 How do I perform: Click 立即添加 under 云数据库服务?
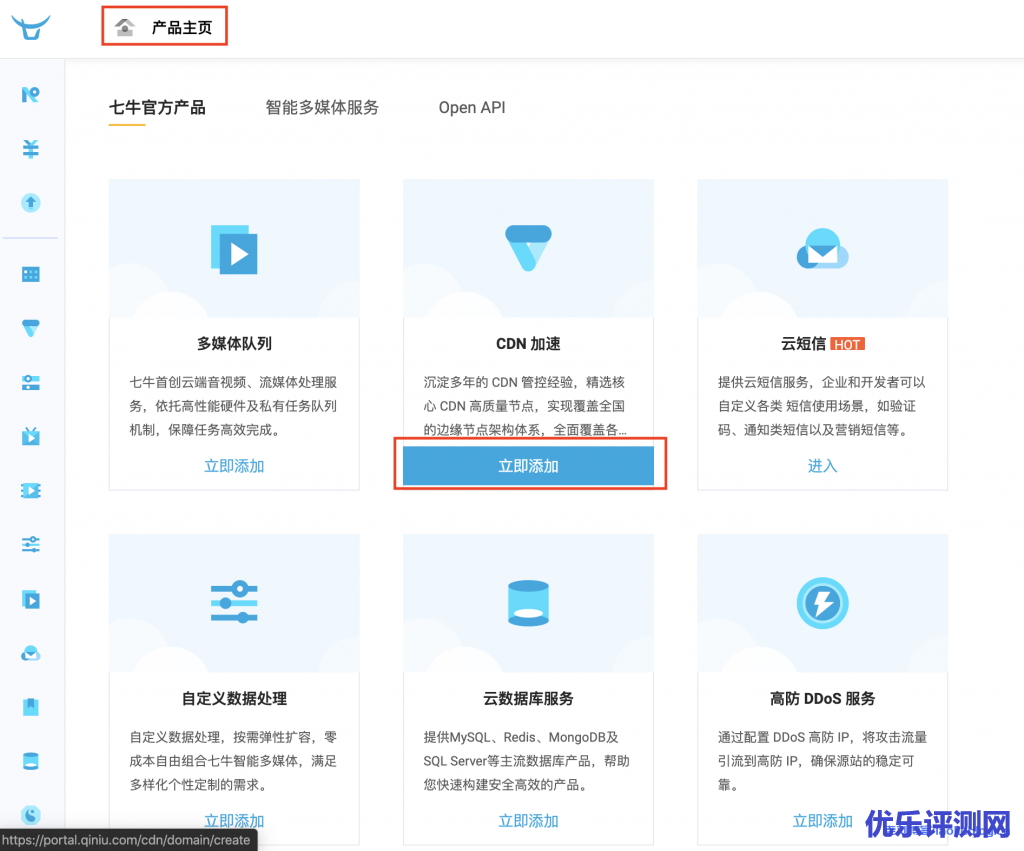pos(528,821)
